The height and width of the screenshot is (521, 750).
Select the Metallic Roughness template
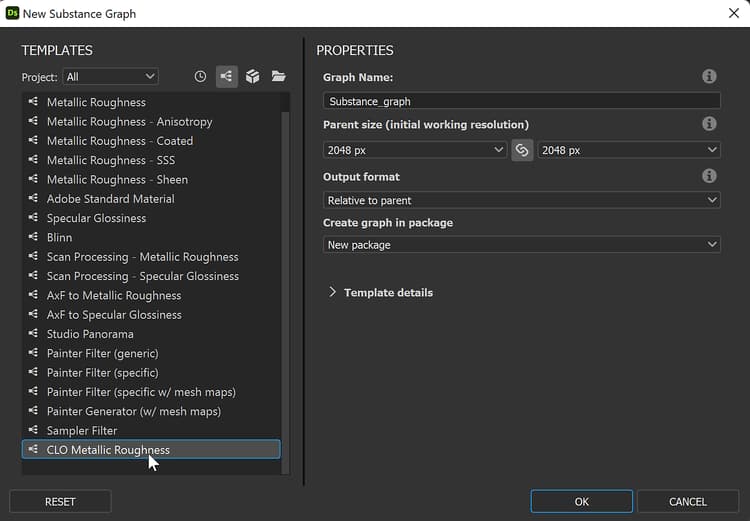pyautogui.click(x=151, y=102)
